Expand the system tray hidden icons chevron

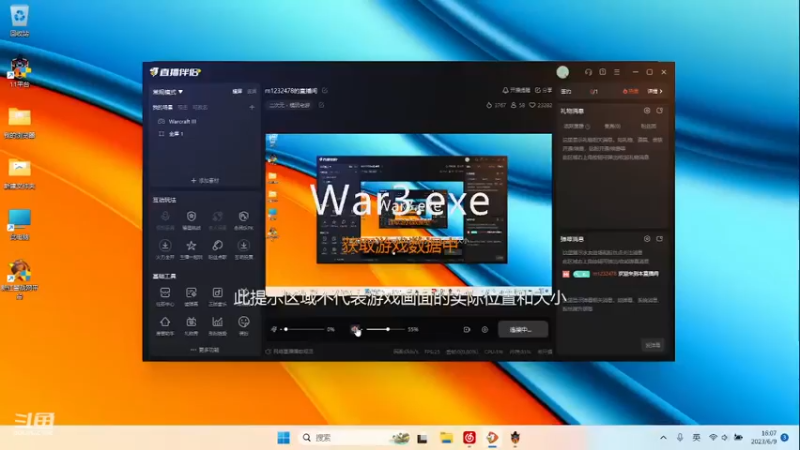[x=663, y=437]
